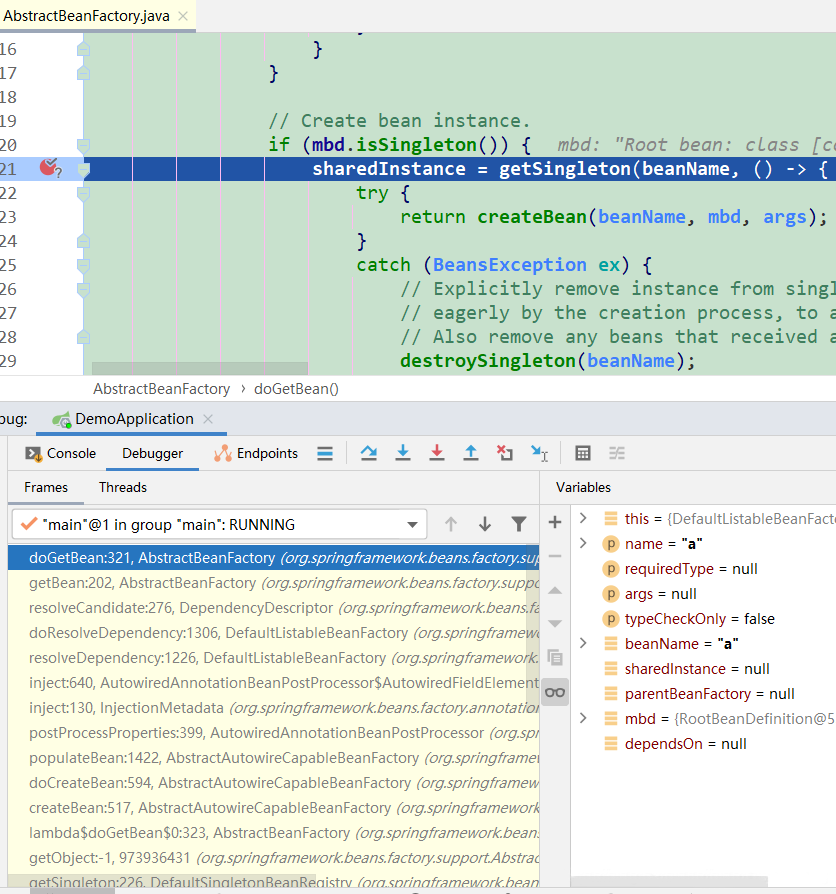The height and width of the screenshot is (894, 836).
Task: Click the Step Out up-arrow icon
Action: pos(470,453)
